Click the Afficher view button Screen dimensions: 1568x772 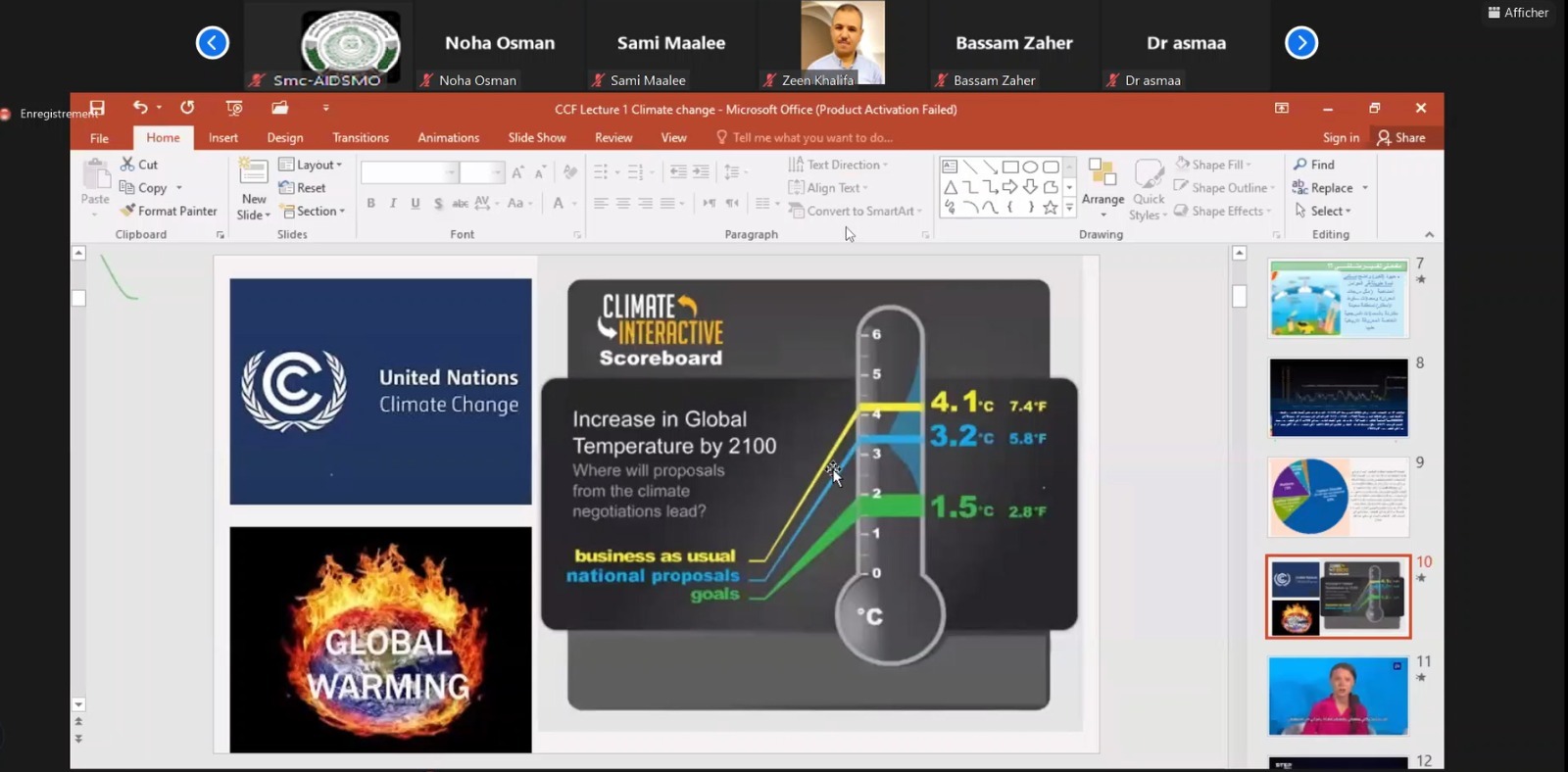(x=1518, y=13)
